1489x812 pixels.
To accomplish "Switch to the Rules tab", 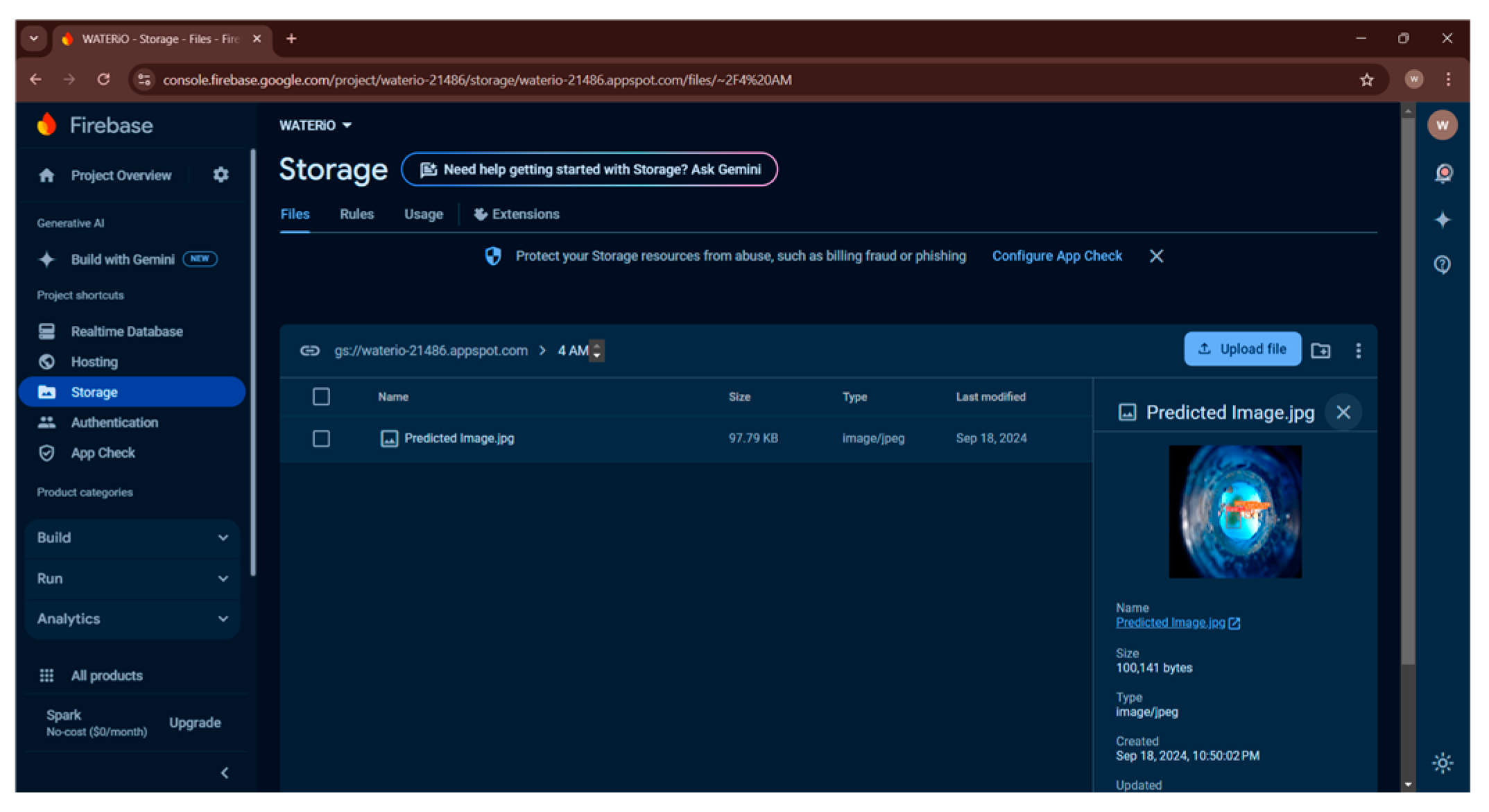I will [356, 214].
